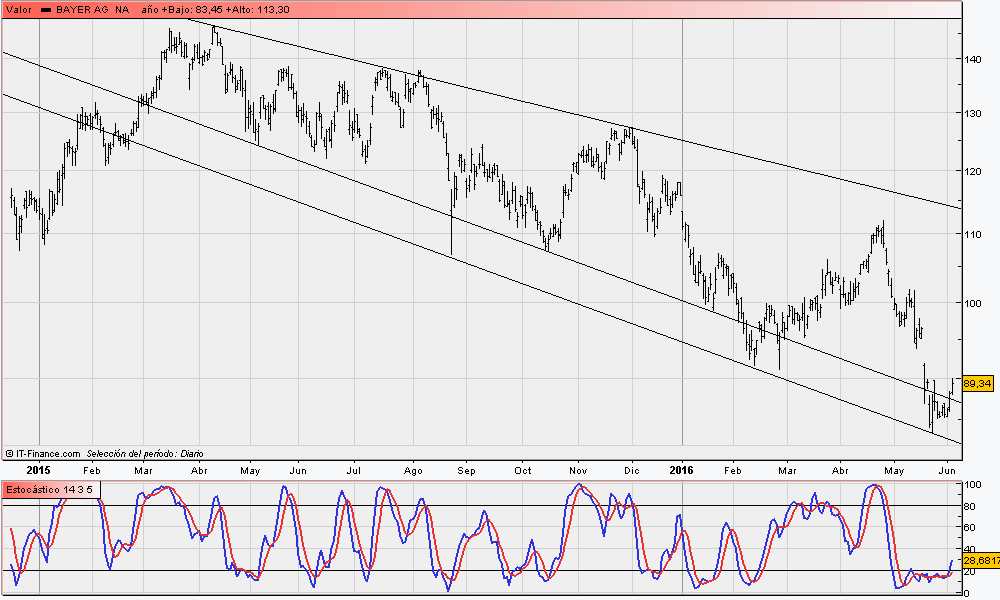Click the 2016 year marker on time axis
The height and width of the screenshot is (600, 1000).
pos(681,470)
